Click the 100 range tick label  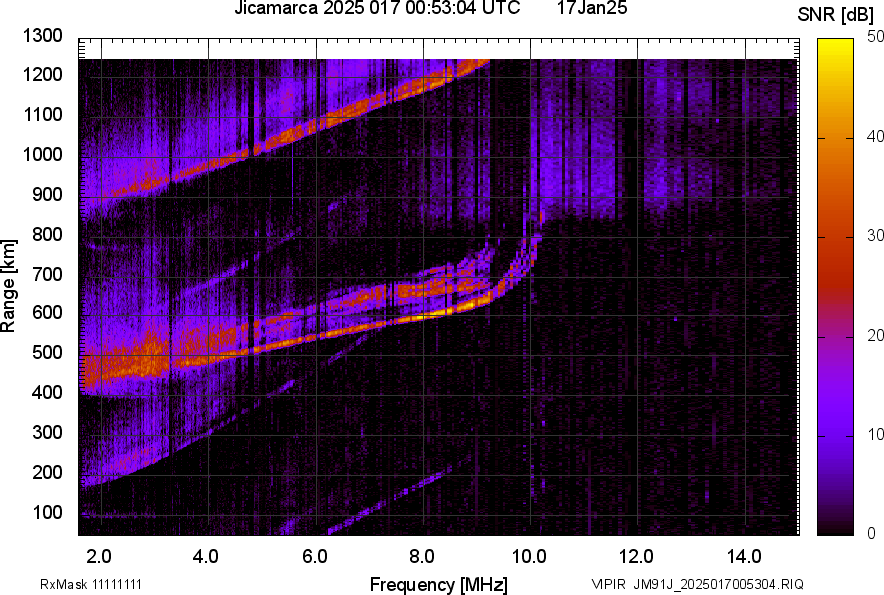[47, 512]
